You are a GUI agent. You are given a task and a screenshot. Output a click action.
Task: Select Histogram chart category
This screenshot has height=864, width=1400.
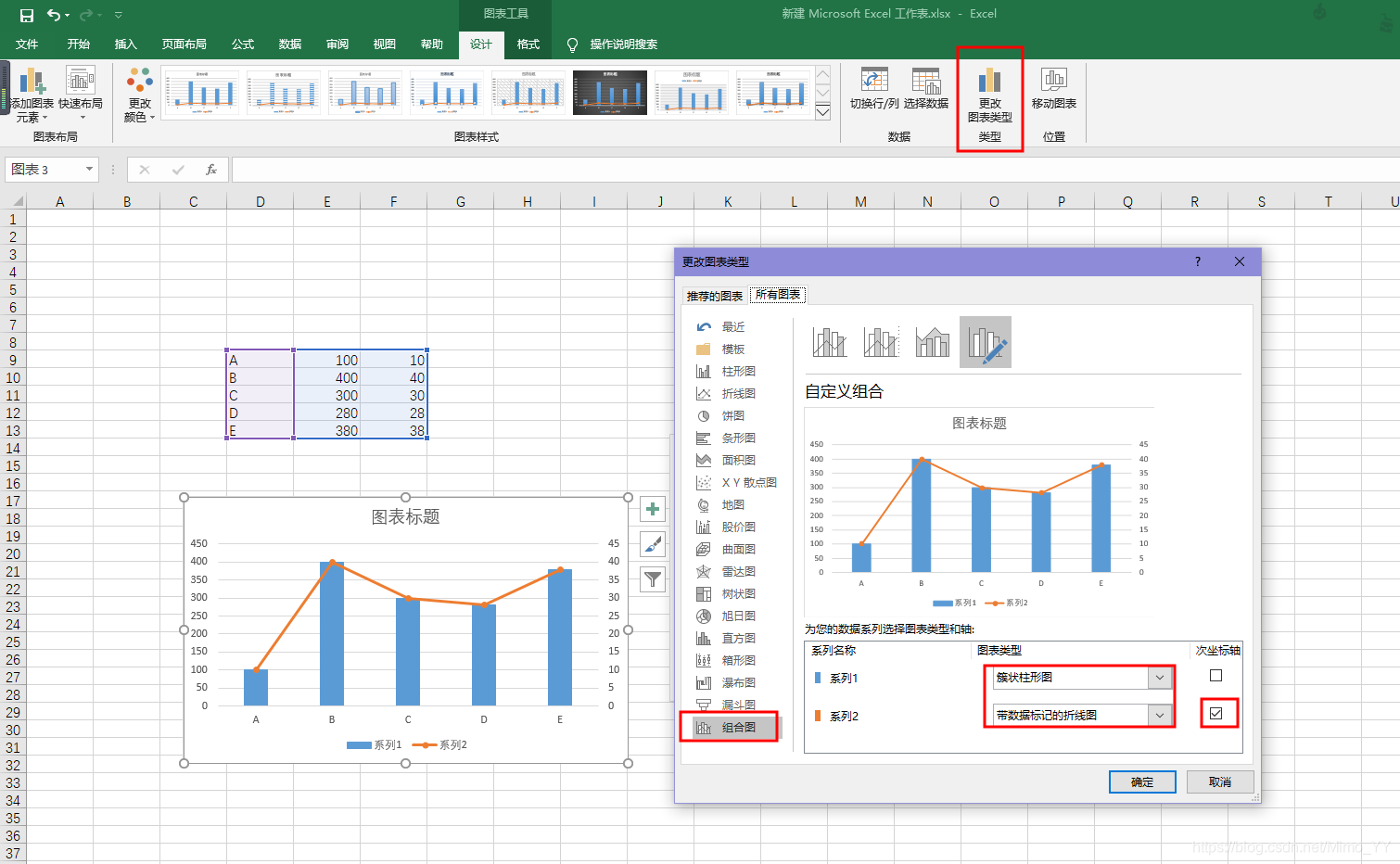point(738,639)
